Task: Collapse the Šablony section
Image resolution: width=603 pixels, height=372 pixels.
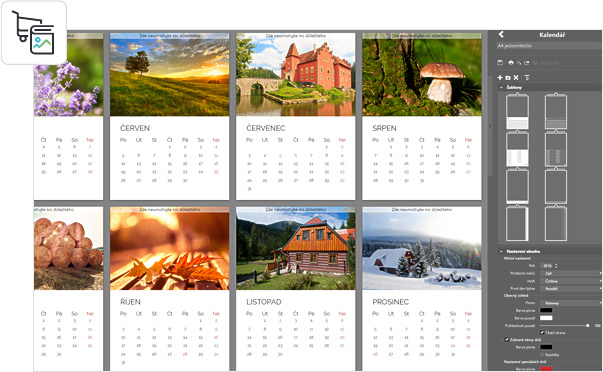Action: click(501, 87)
